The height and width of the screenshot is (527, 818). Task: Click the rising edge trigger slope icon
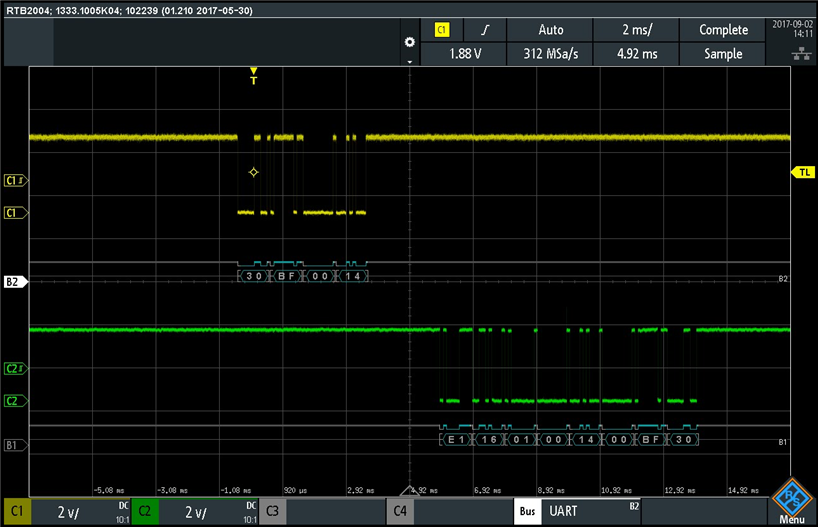click(484, 30)
